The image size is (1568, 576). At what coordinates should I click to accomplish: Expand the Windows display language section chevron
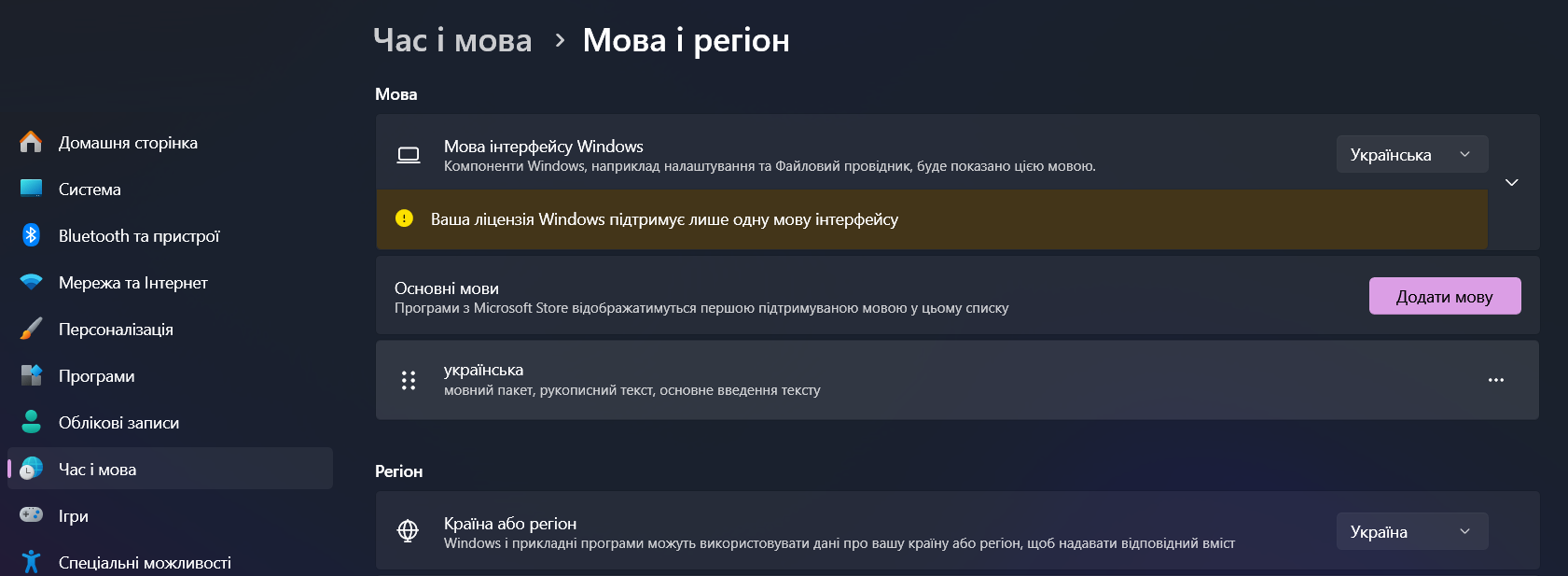point(1512,182)
